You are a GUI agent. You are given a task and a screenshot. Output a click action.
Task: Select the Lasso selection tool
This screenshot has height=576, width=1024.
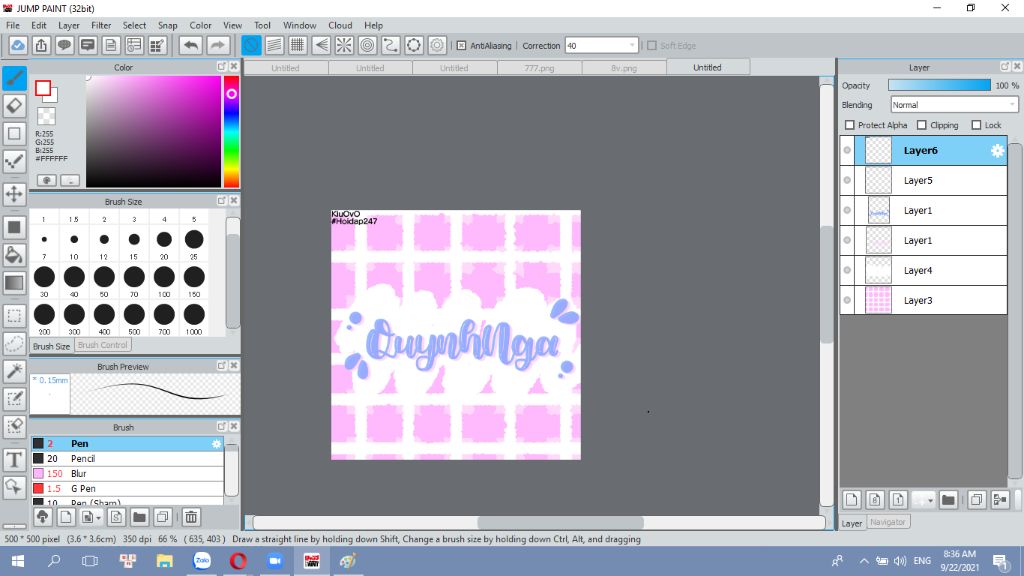click(x=14, y=344)
